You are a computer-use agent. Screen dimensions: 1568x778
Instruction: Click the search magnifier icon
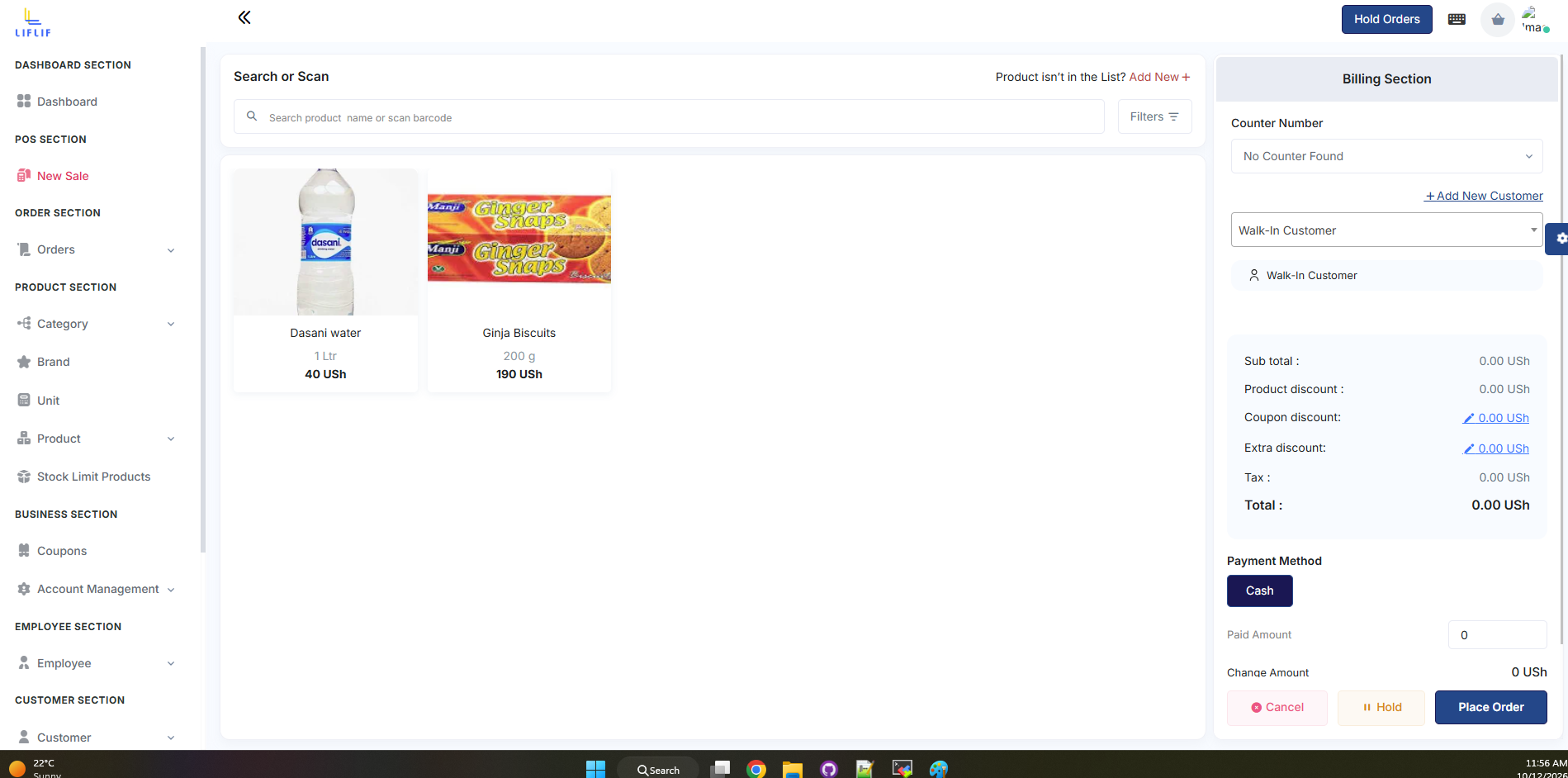pyautogui.click(x=252, y=116)
